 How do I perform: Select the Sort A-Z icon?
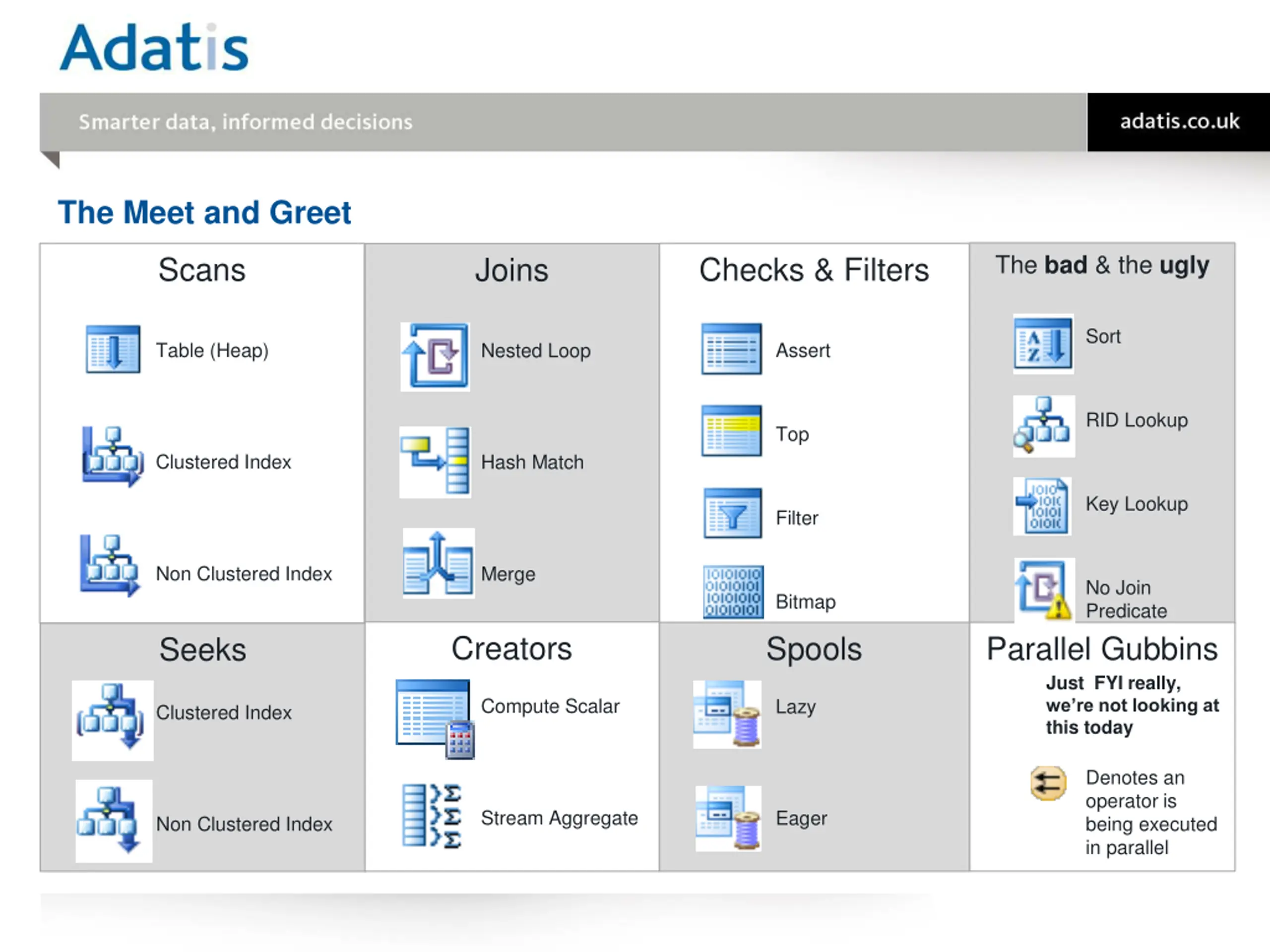1043,344
